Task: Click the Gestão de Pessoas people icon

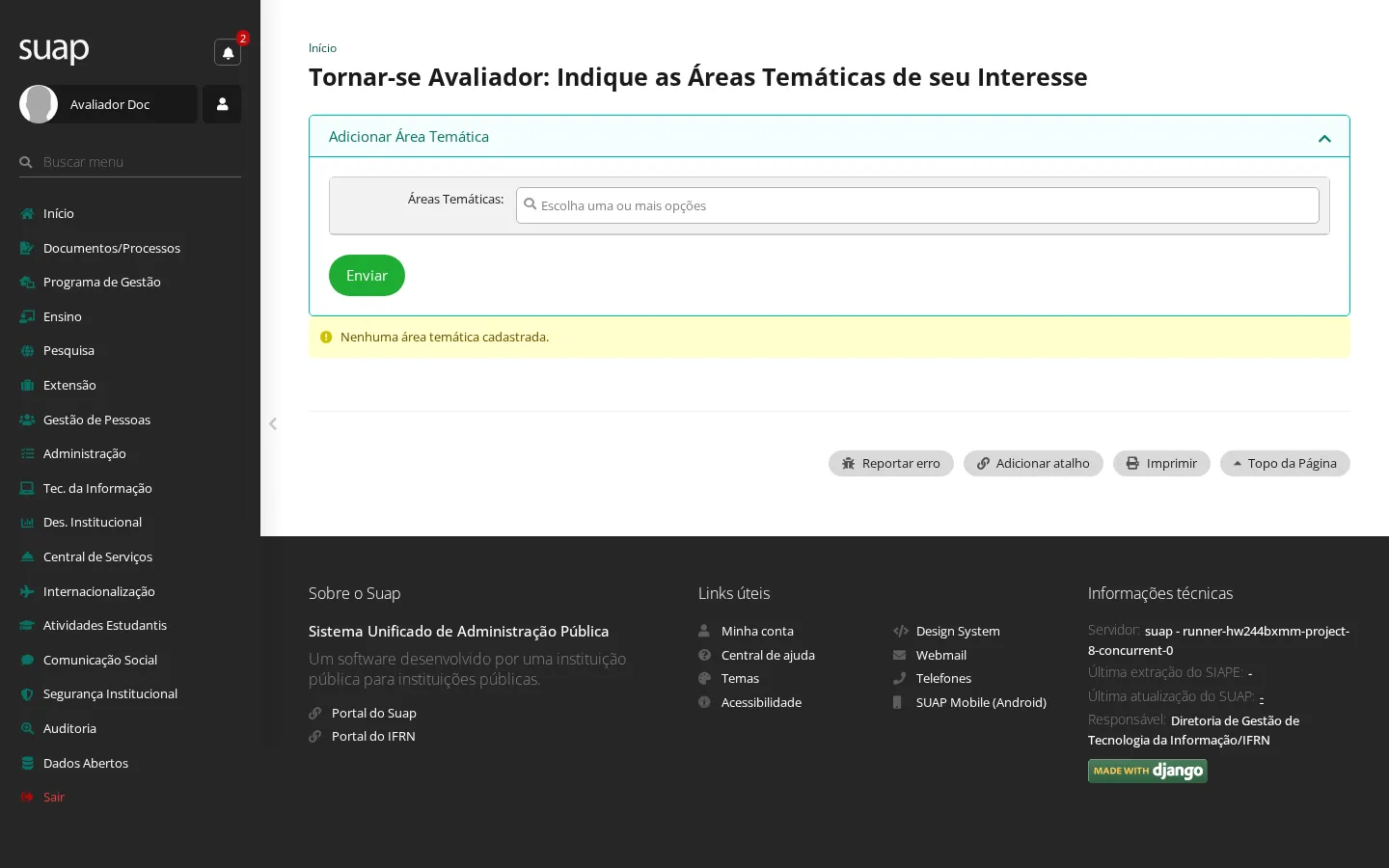Action: 27,420
